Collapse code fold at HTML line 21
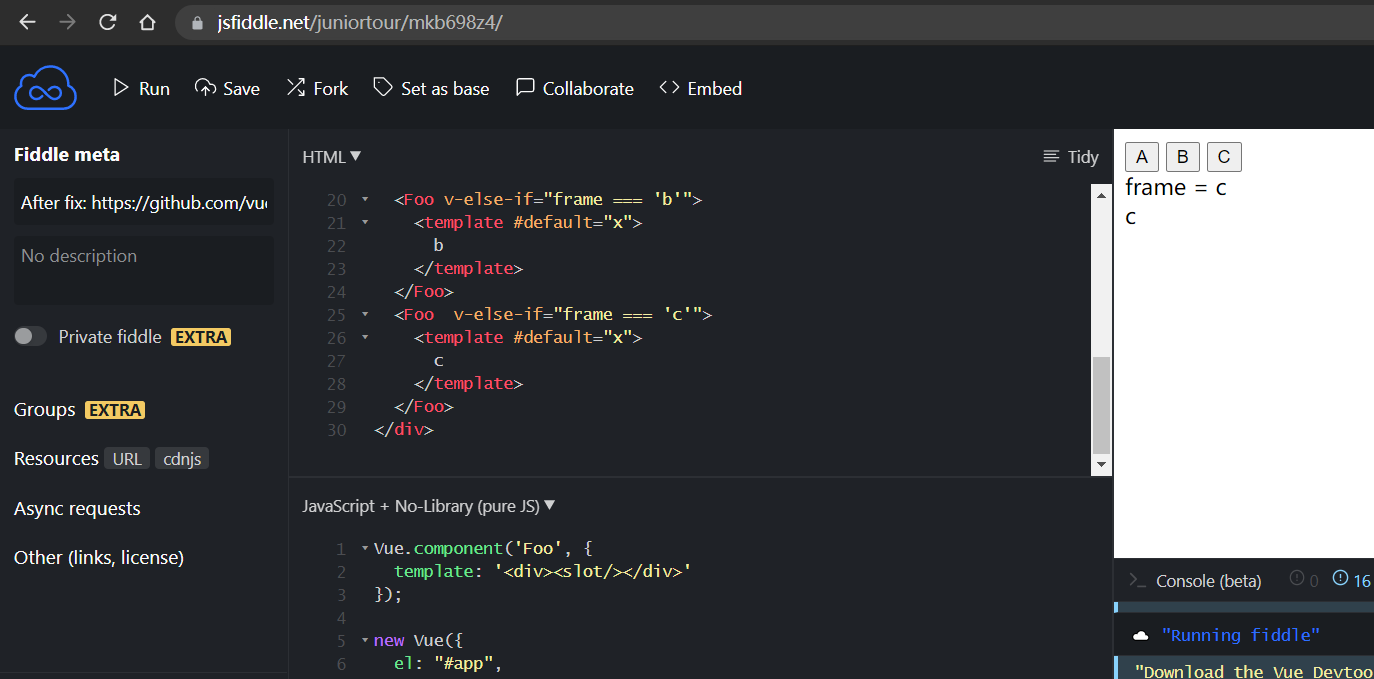The height and width of the screenshot is (679, 1374). [365, 223]
